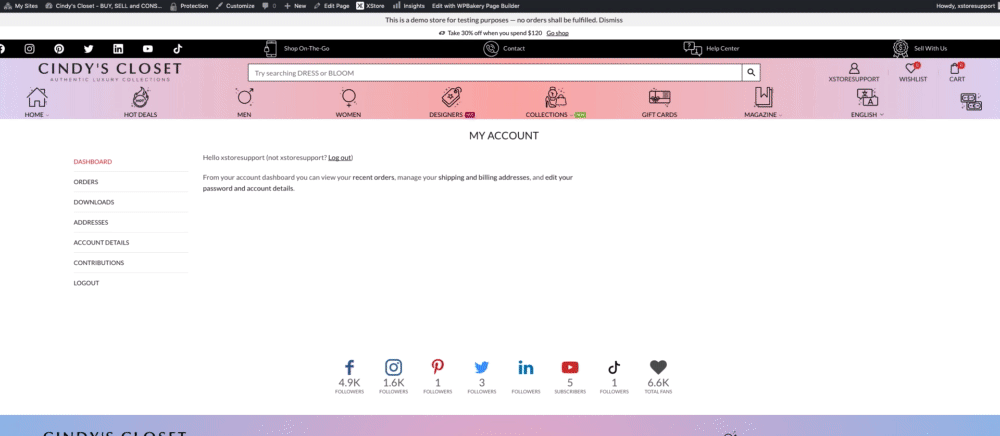Click the footer YouTube subscribers icon

[x=570, y=367]
